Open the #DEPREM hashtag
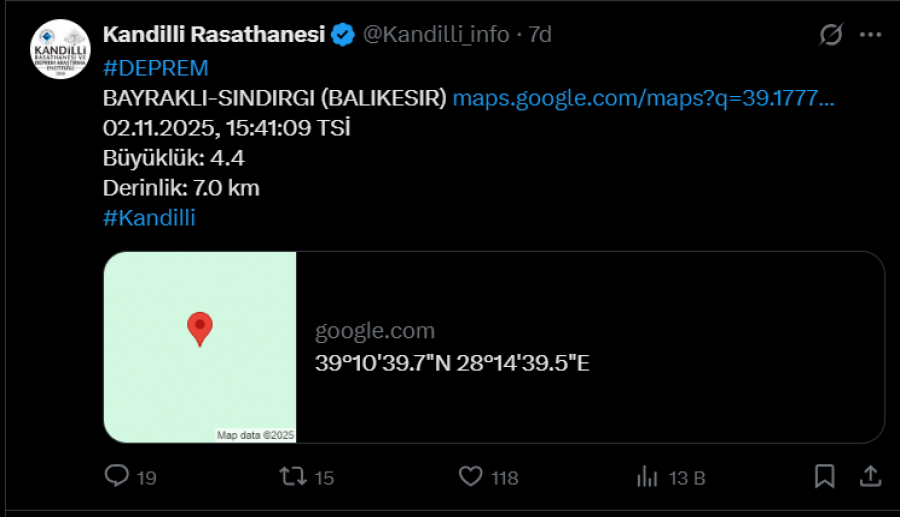 click(155, 68)
